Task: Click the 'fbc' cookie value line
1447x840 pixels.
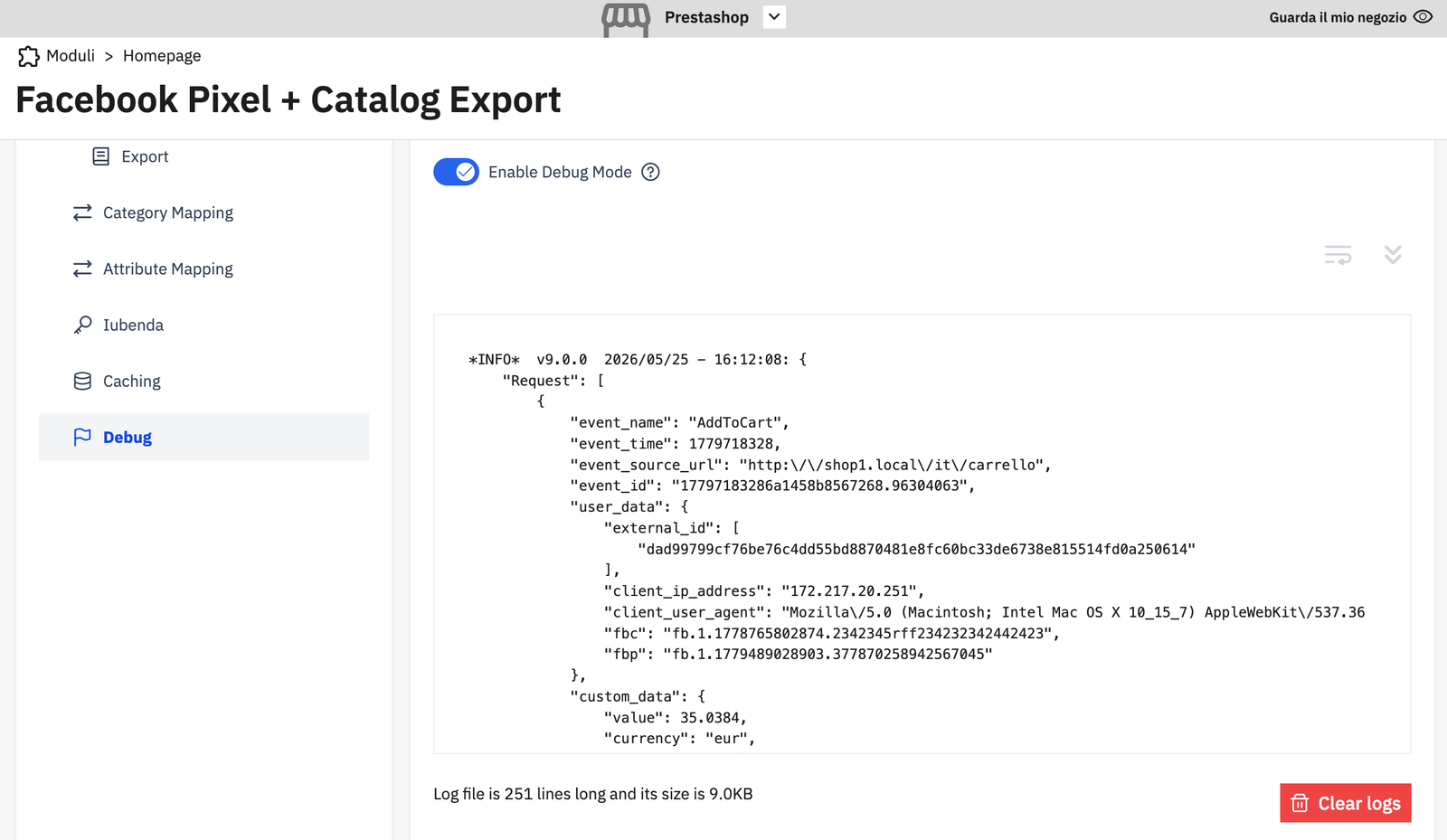Action: click(832, 634)
